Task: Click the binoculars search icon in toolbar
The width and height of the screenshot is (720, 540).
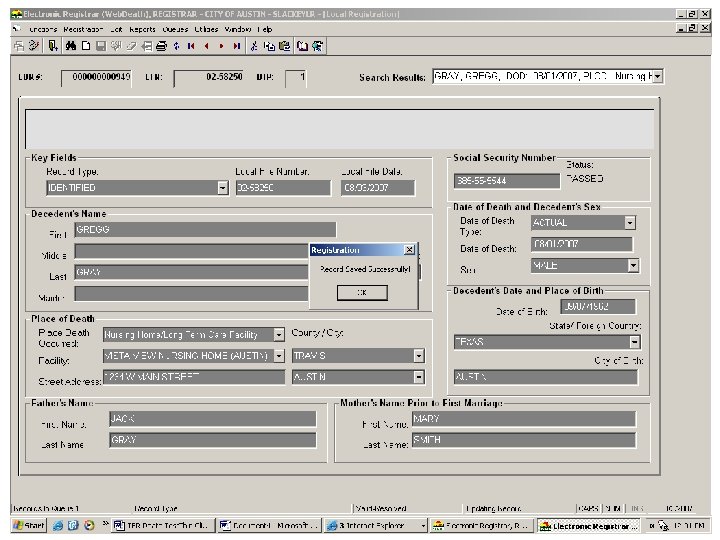Action: coord(71,46)
